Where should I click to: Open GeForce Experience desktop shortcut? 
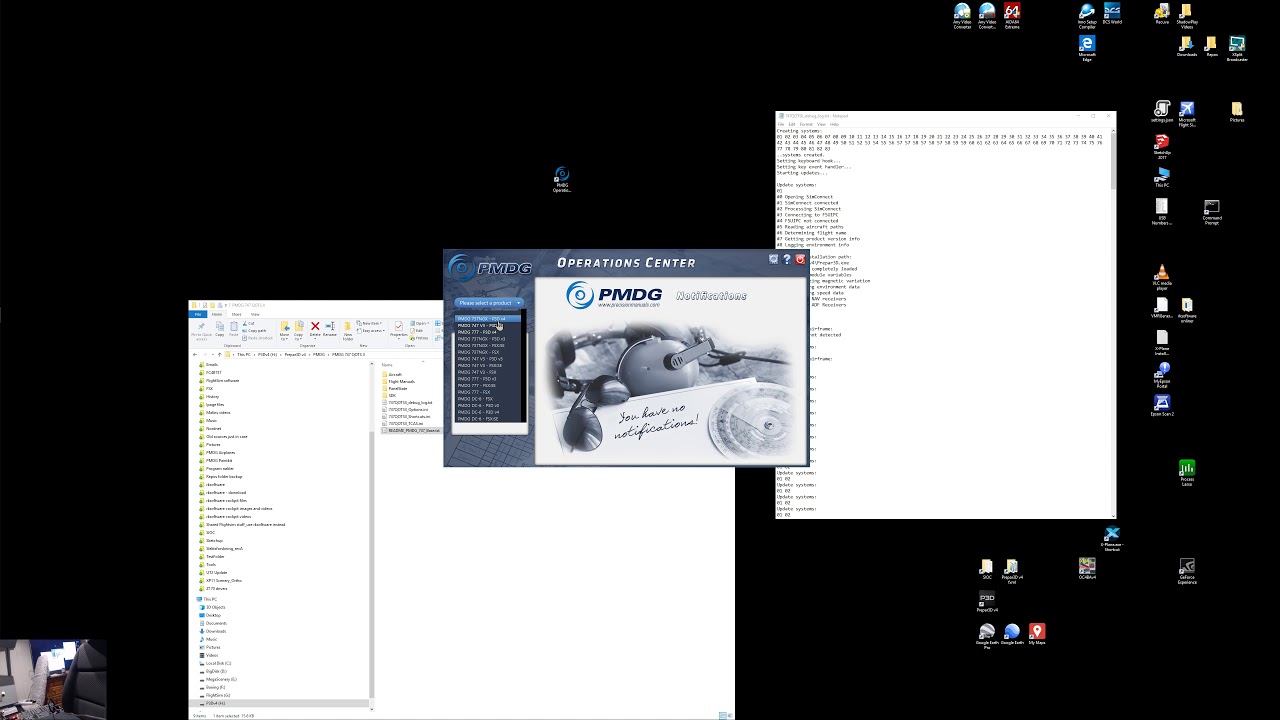coord(1187,571)
